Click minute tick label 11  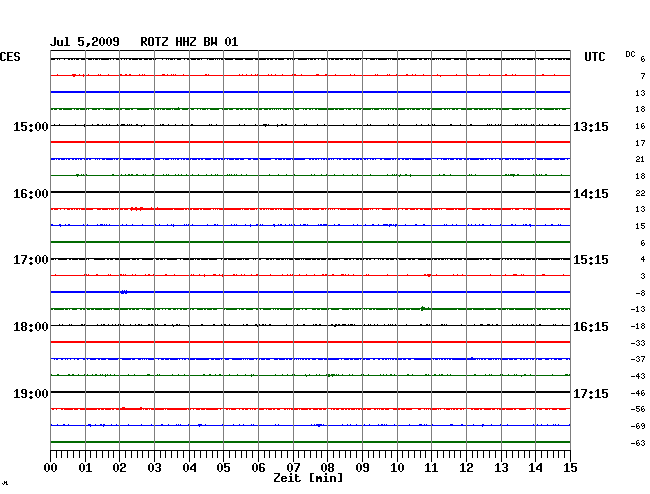431,467
